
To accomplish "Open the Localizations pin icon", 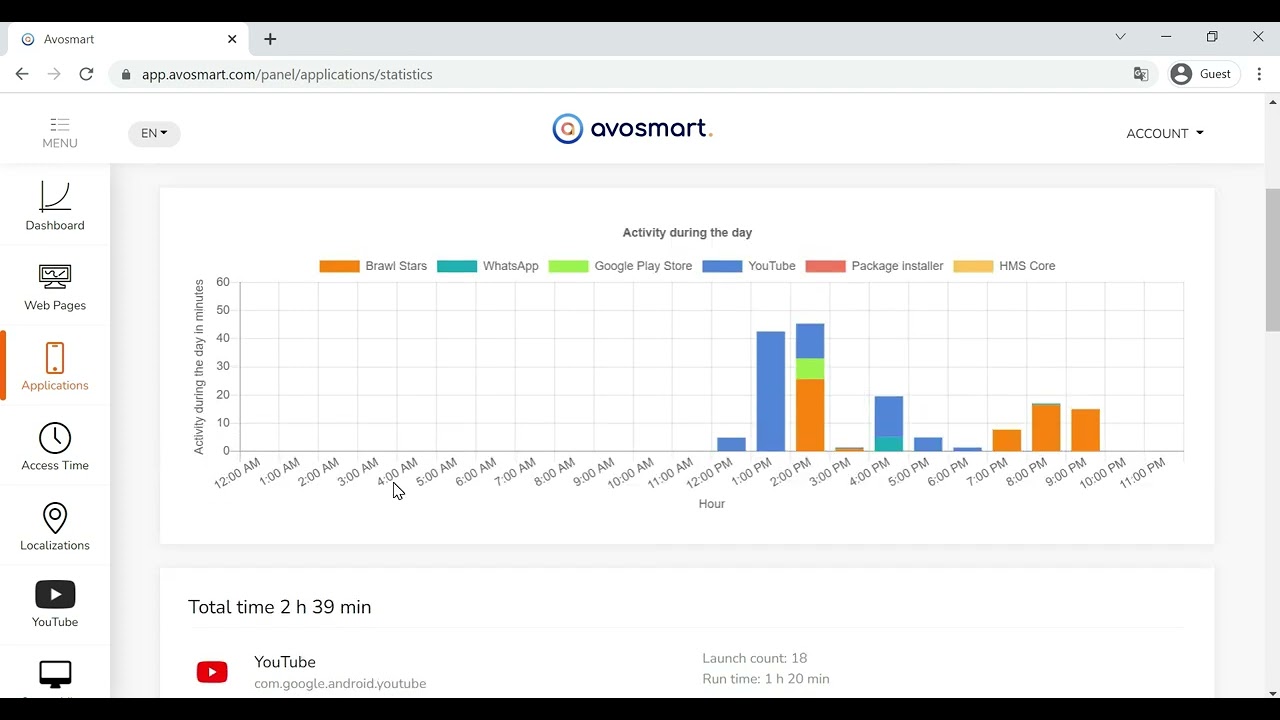I will pyautogui.click(x=55, y=518).
